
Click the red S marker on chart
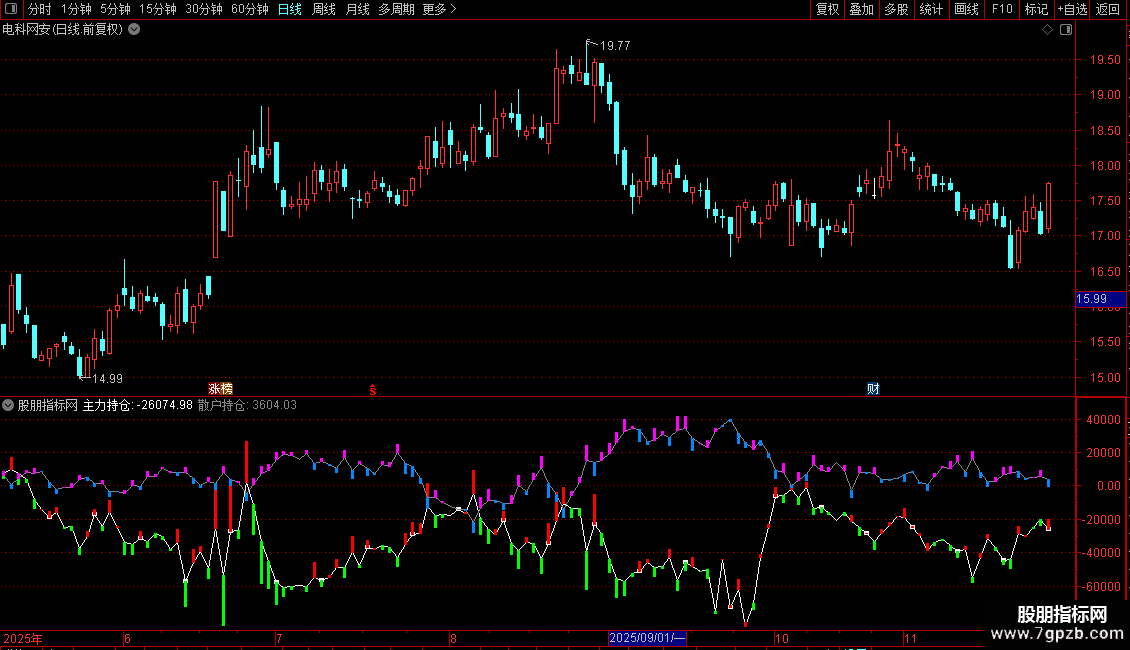(373, 390)
